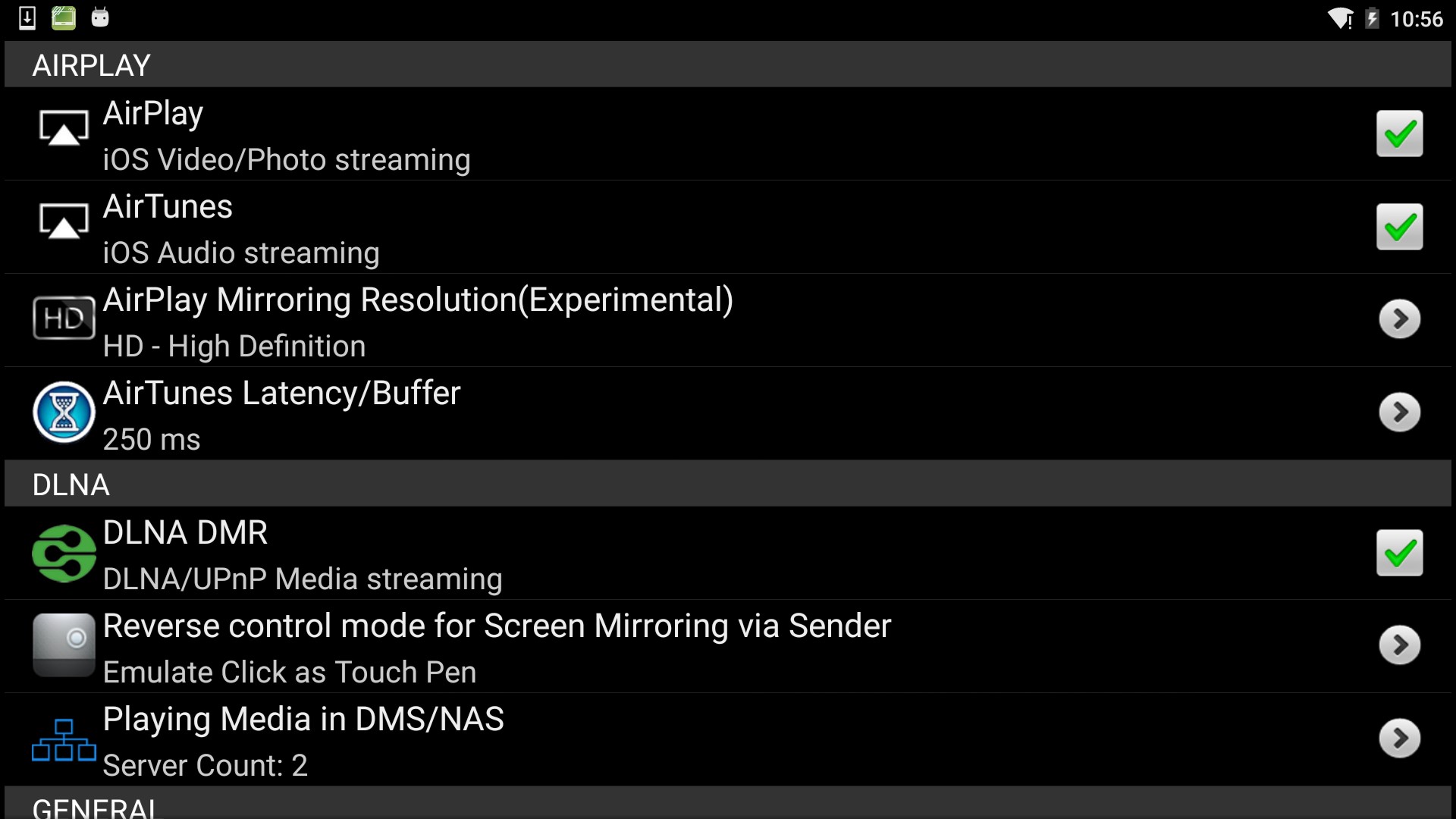Click the green DLNA DMR icon
Screen dimensions: 1456x819
[x=64, y=554]
